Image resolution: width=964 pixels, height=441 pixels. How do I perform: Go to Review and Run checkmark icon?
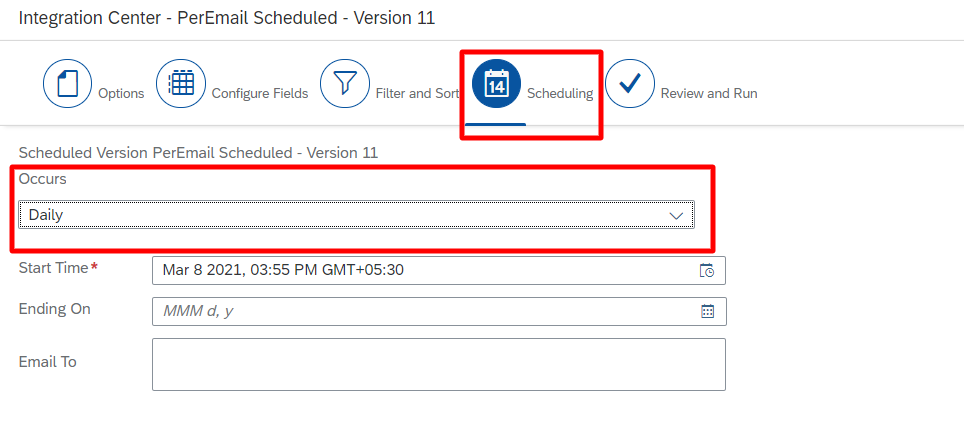tap(630, 84)
